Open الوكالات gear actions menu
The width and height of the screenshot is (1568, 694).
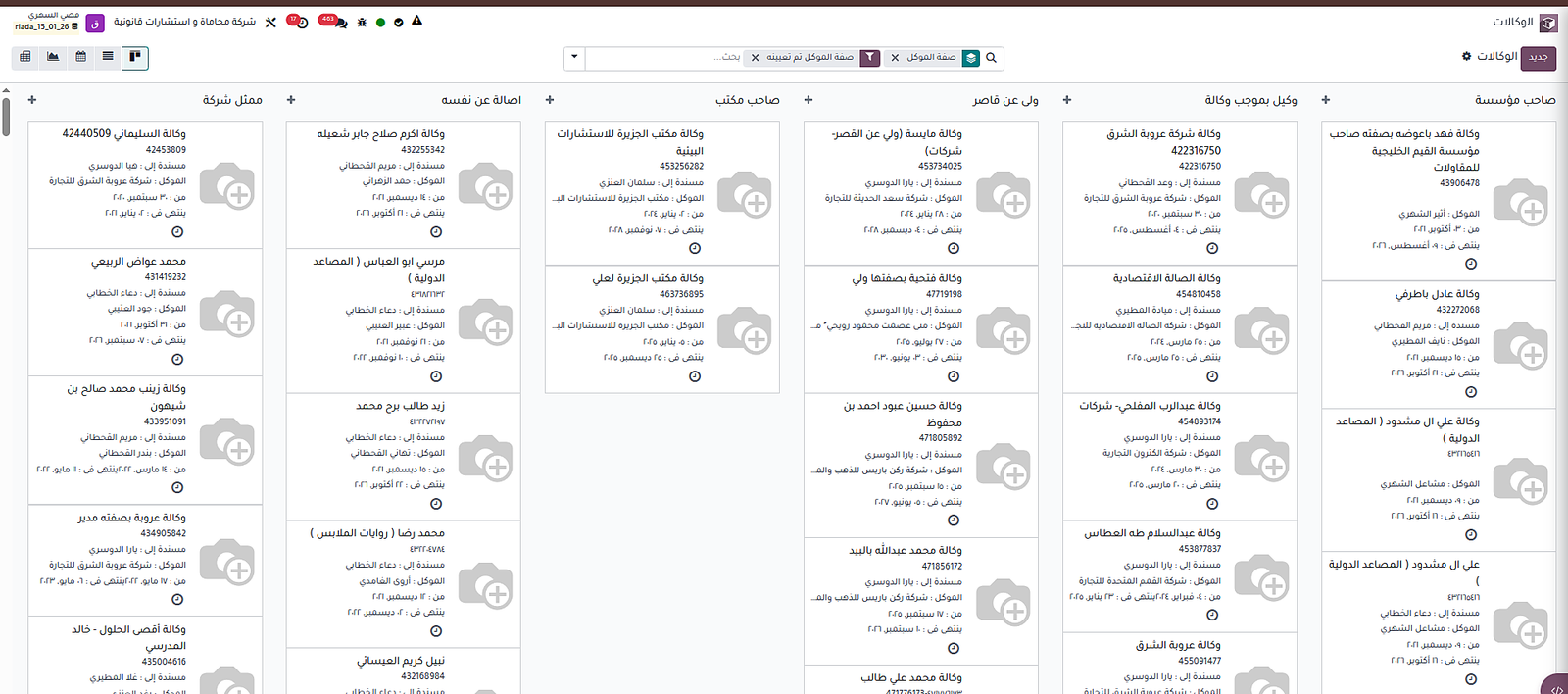pyautogui.click(x=1467, y=57)
